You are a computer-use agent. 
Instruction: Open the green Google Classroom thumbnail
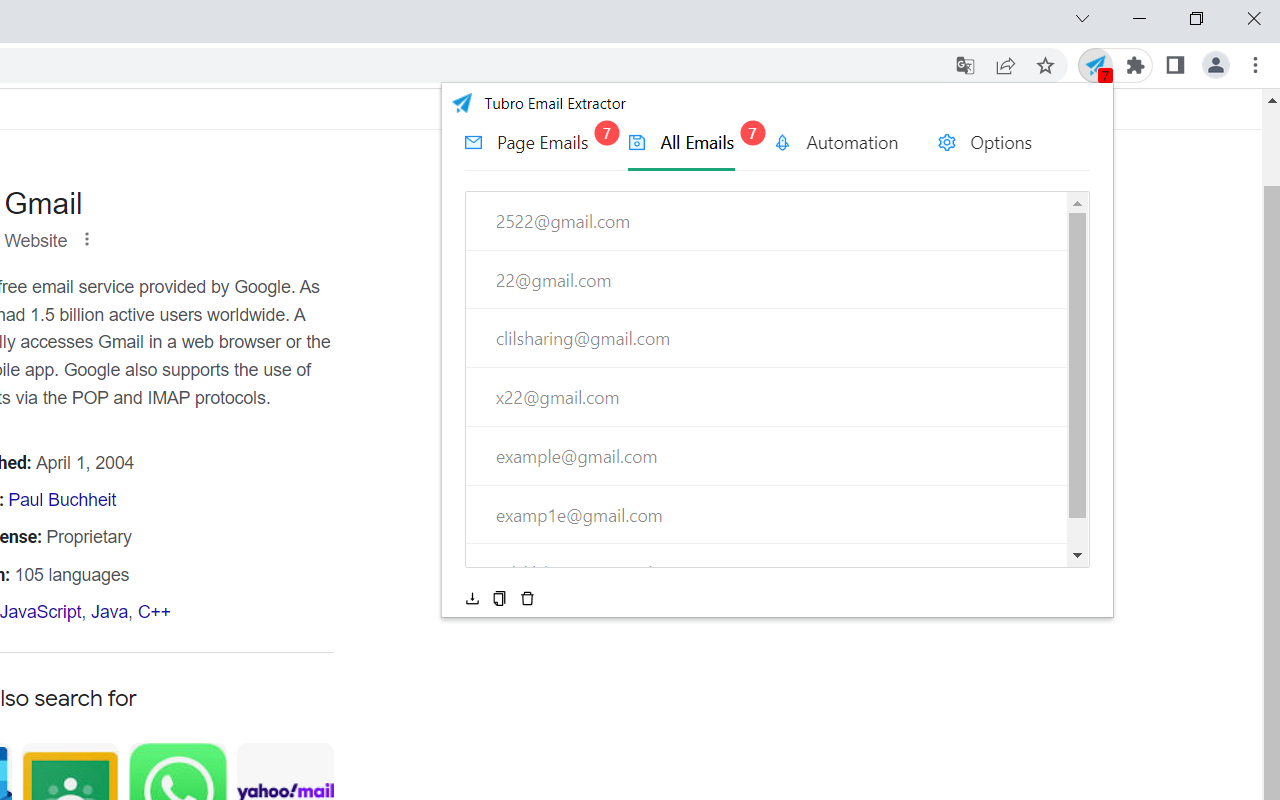tap(70, 771)
